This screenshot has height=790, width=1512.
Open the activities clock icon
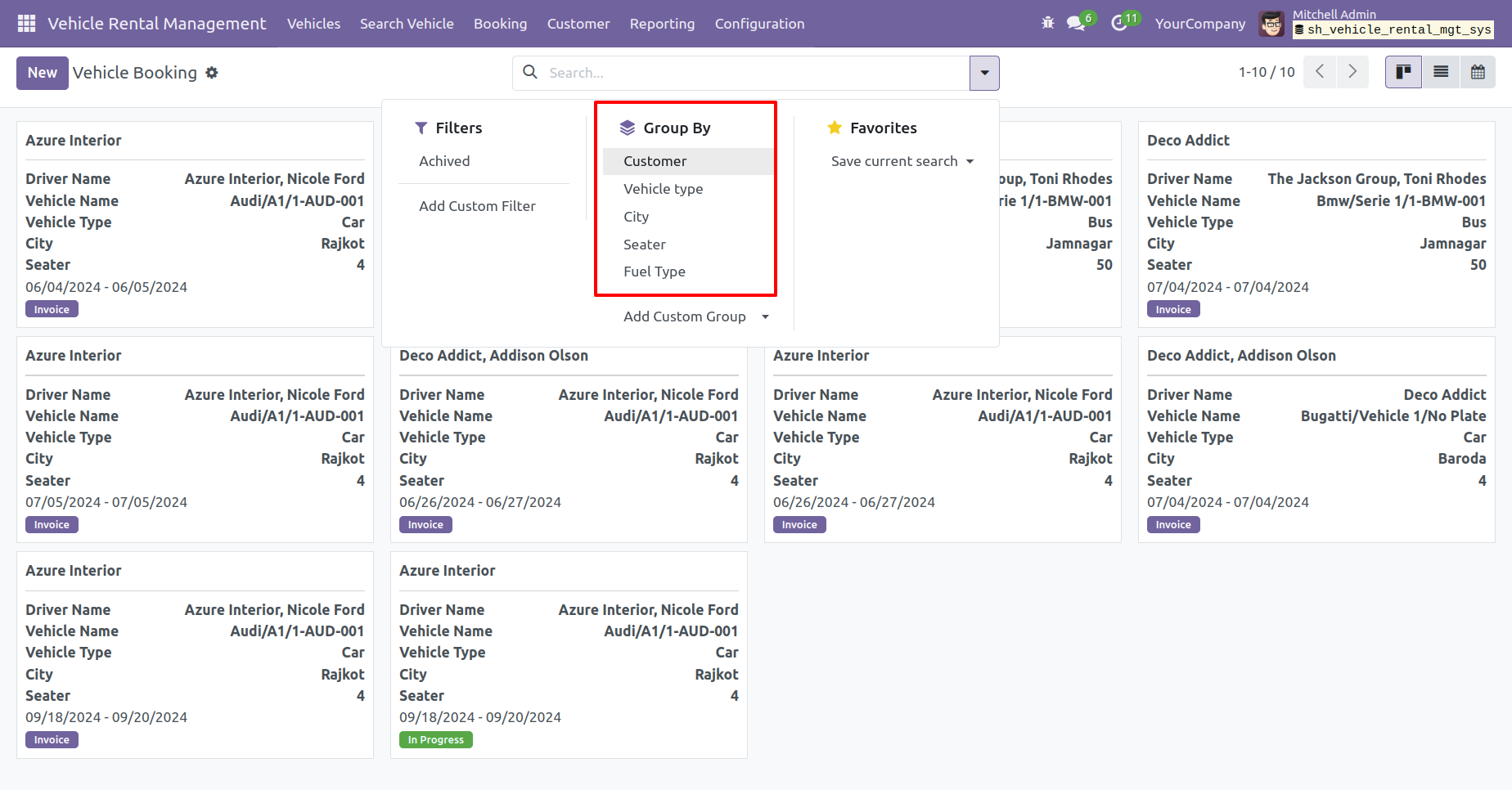click(x=1119, y=24)
